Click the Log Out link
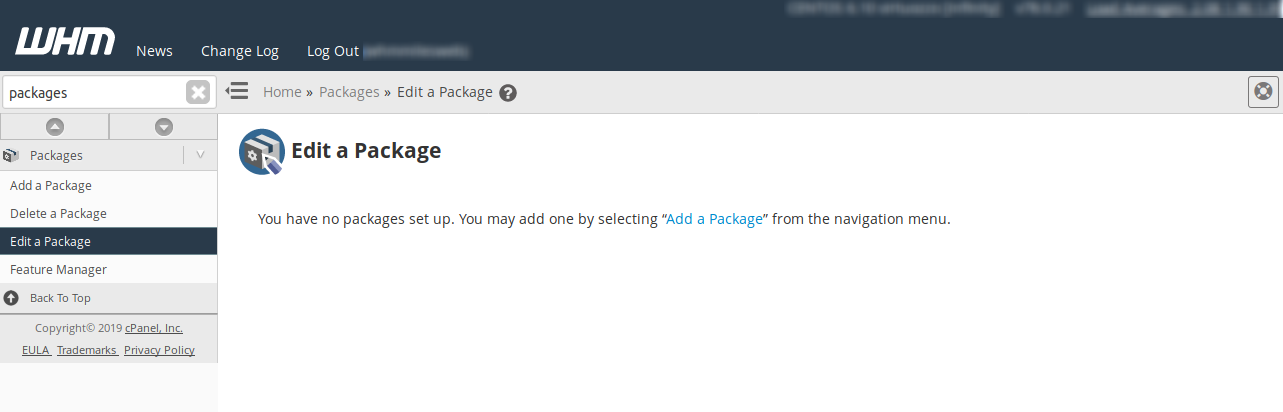The width and height of the screenshot is (1283, 412). (x=333, y=51)
